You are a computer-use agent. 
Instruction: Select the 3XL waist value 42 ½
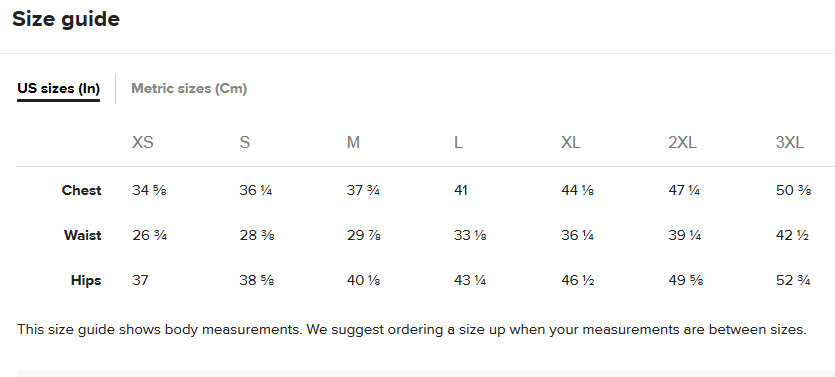792,235
